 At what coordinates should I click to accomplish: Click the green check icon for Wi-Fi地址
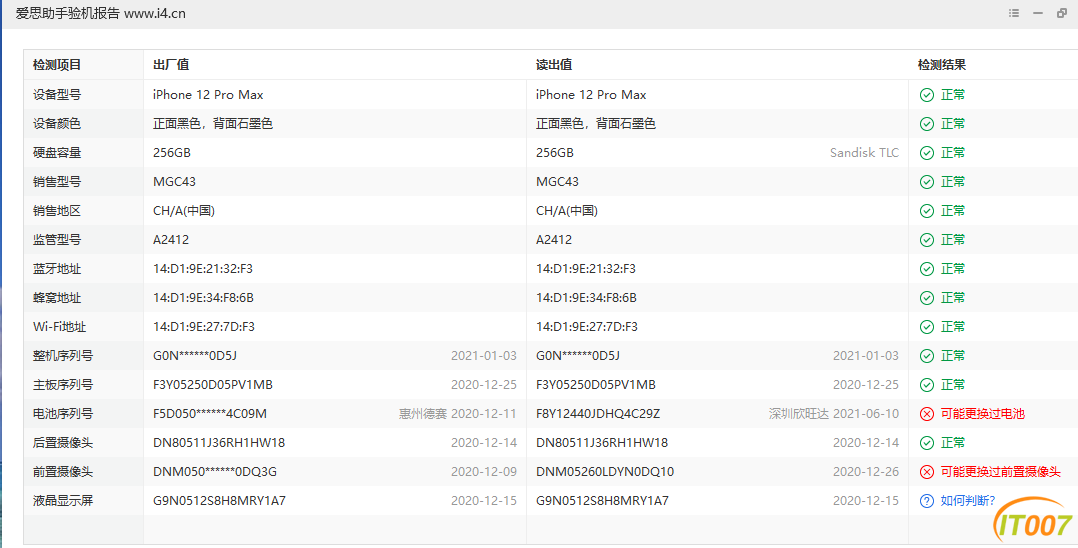coord(927,327)
